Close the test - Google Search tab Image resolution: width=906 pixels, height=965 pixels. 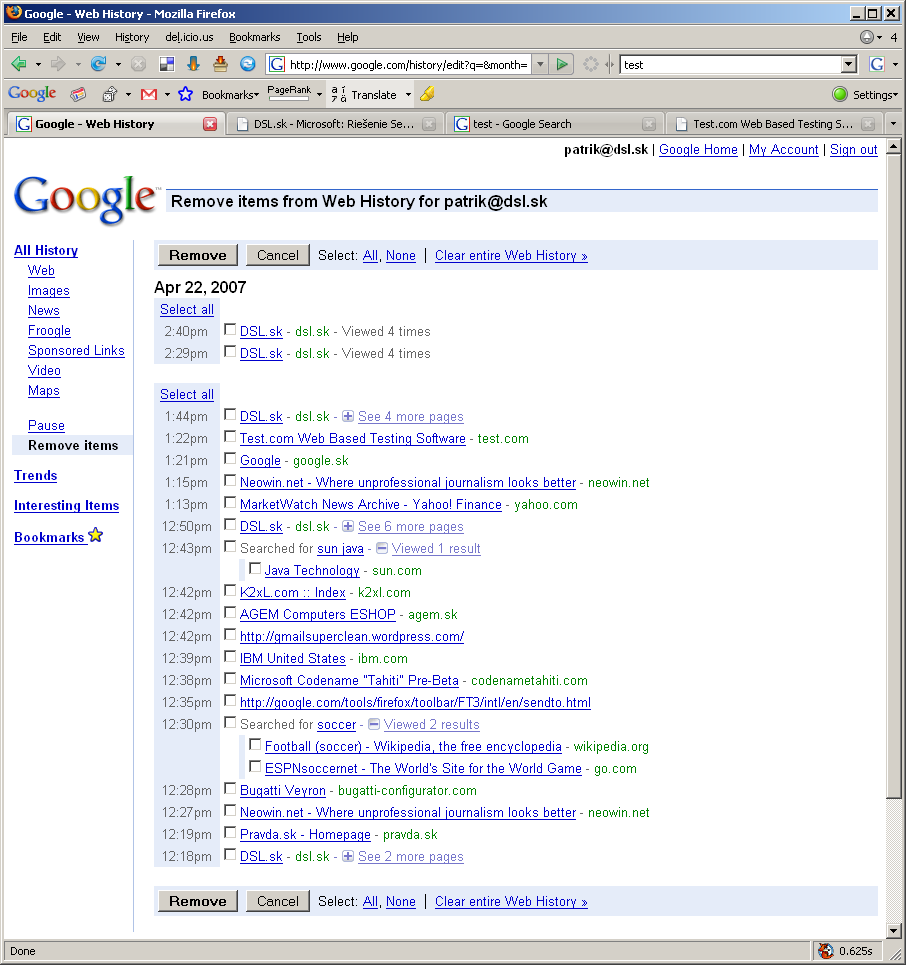(649, 124)
